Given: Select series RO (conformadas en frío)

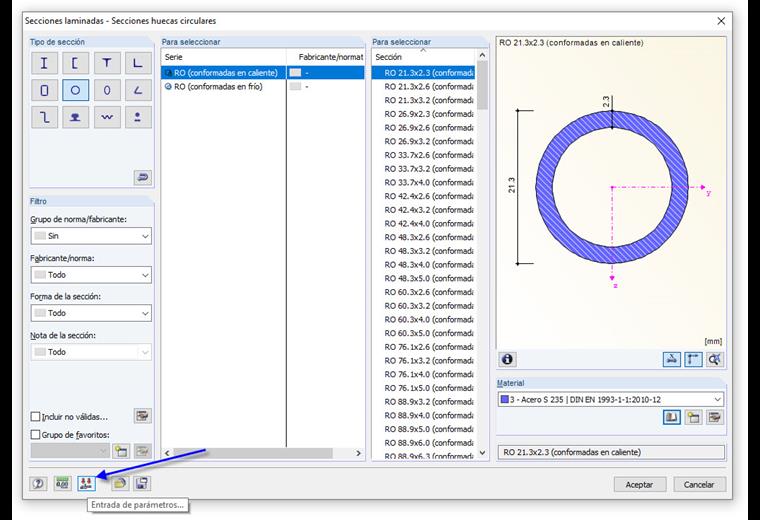Looking at the screenshot, I should [223, 86].
